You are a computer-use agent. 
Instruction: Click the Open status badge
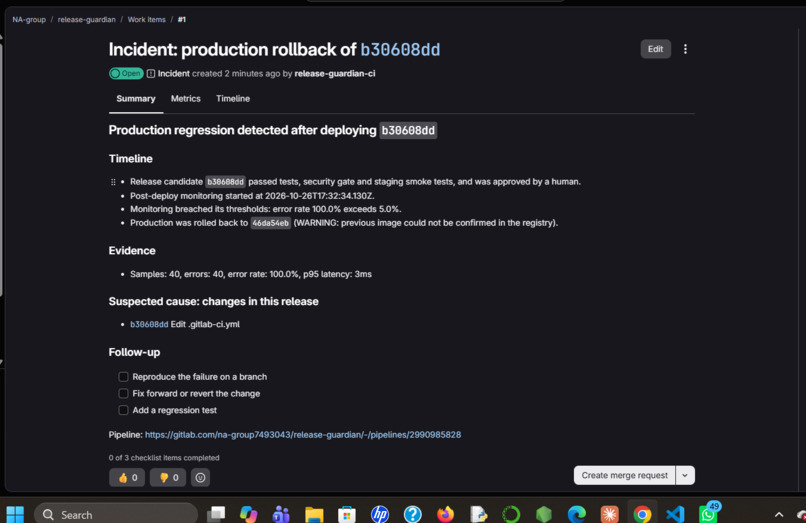(126, 74)
